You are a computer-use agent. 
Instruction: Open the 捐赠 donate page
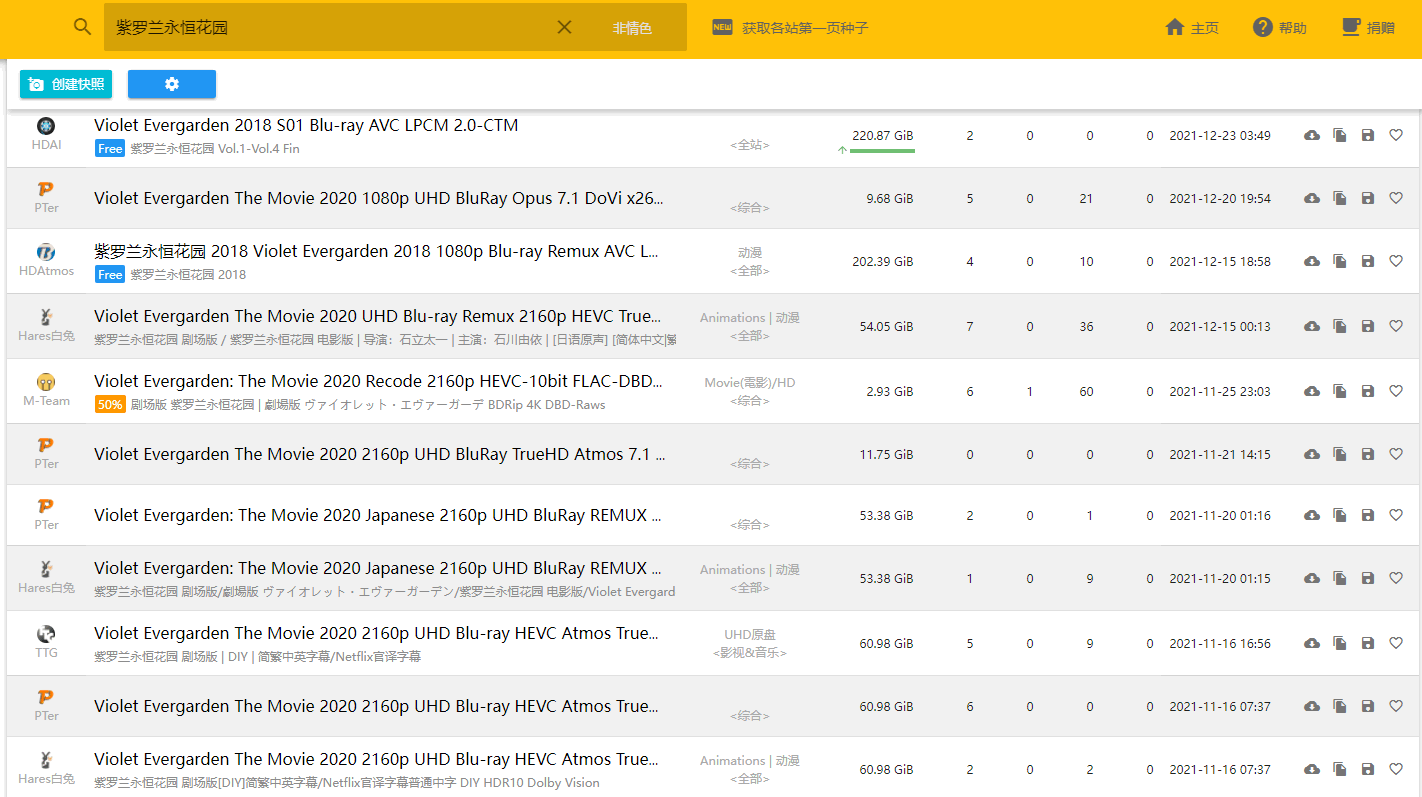click(x=1367, y=28)
